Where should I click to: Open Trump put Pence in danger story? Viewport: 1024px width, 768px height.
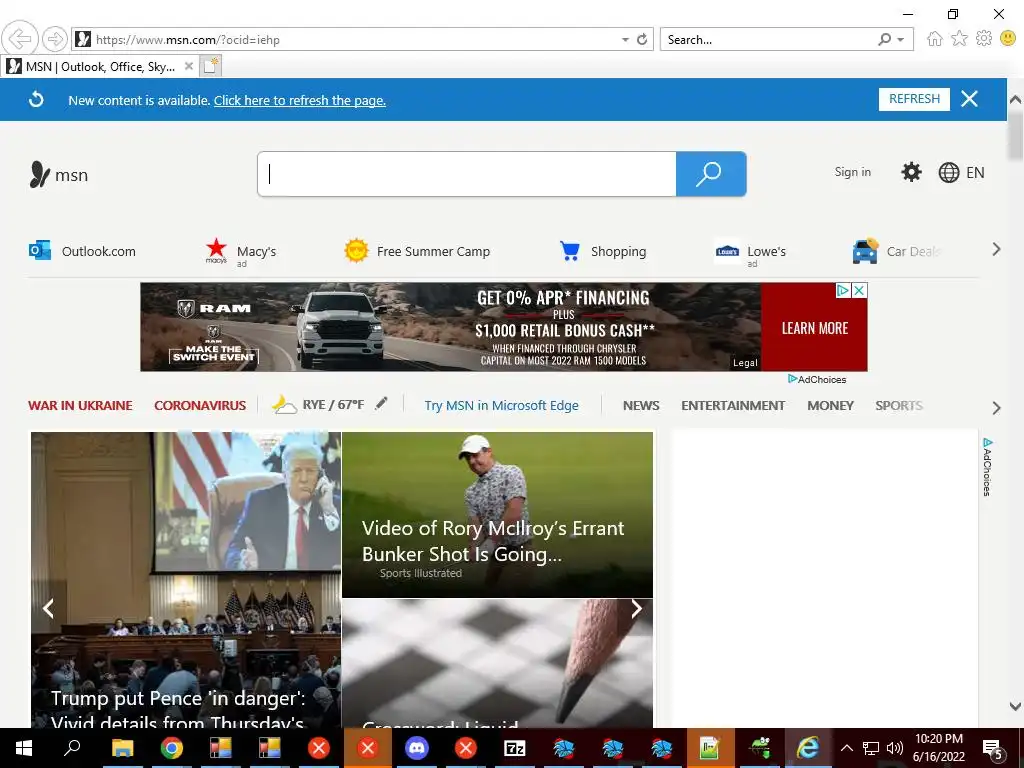(x=185, y=580)
